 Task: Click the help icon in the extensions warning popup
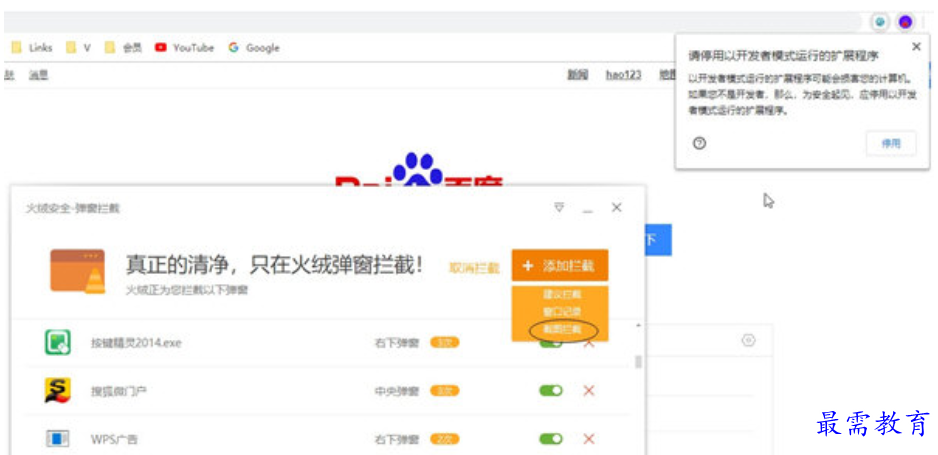click(x=699, y=143)
